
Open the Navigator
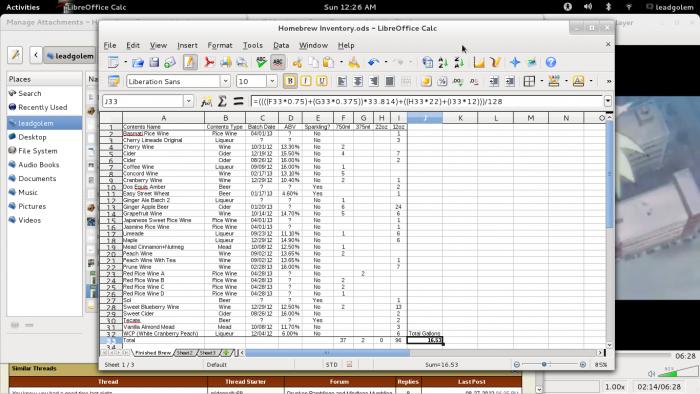coord(515,62)
